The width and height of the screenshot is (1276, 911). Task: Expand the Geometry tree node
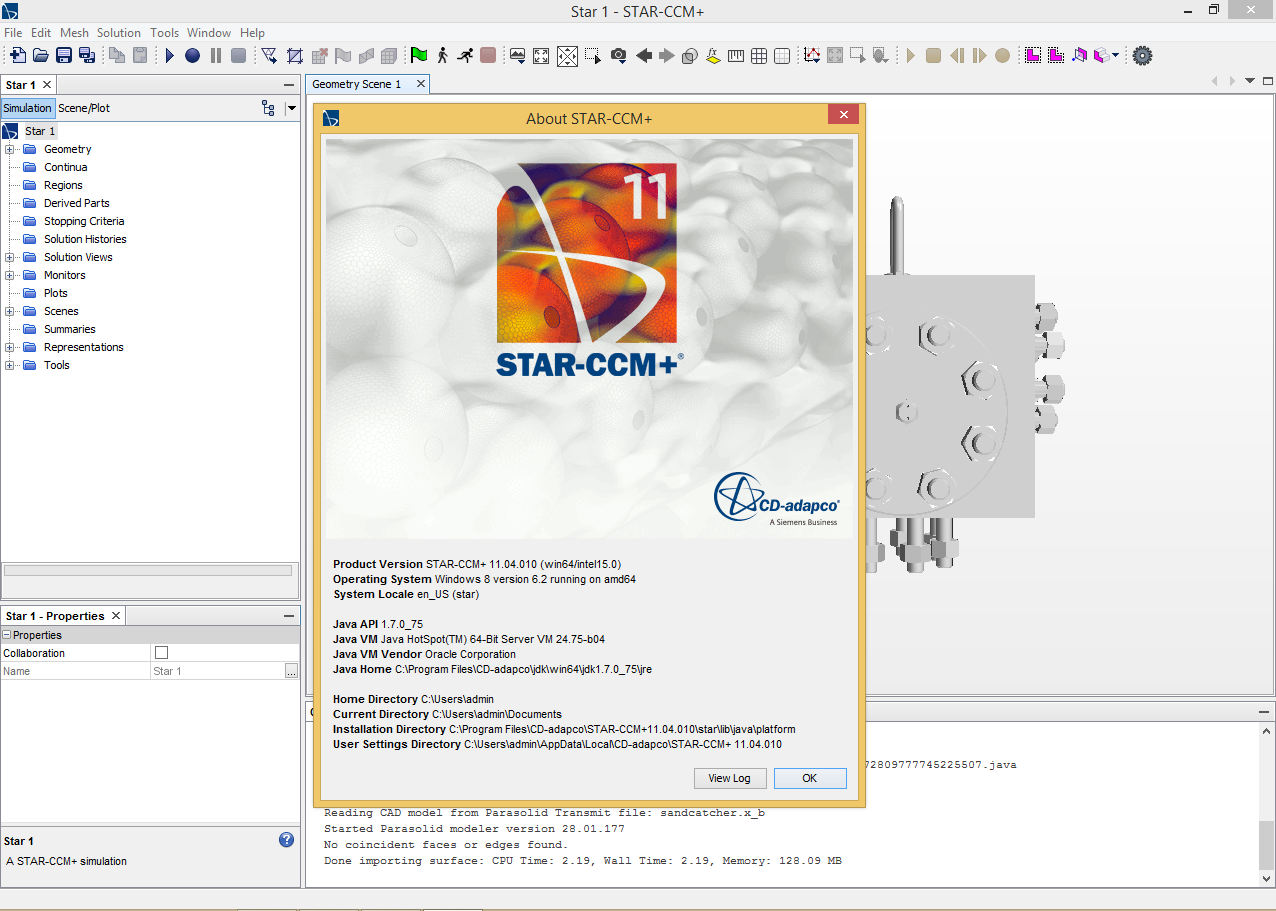(x=10, y=149)
